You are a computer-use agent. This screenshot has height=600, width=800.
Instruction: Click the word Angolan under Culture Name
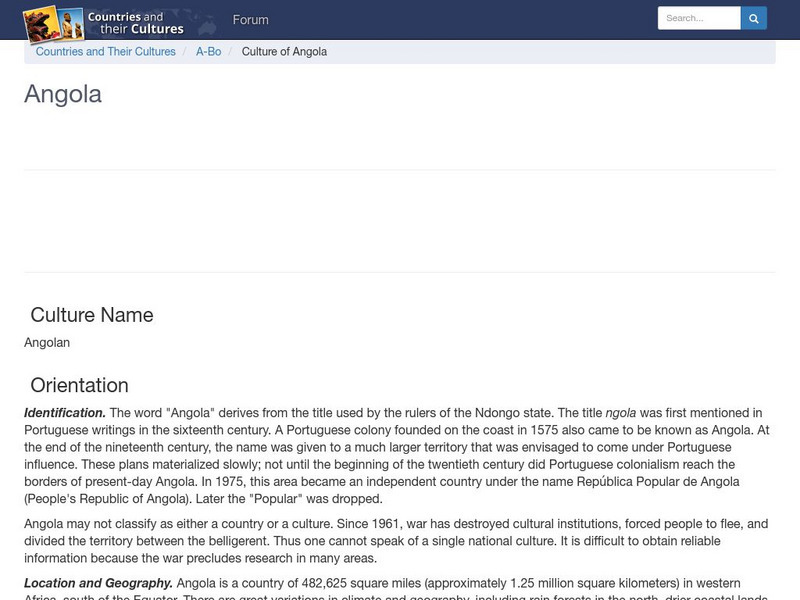pyautogui.click(x=47, y=342)
